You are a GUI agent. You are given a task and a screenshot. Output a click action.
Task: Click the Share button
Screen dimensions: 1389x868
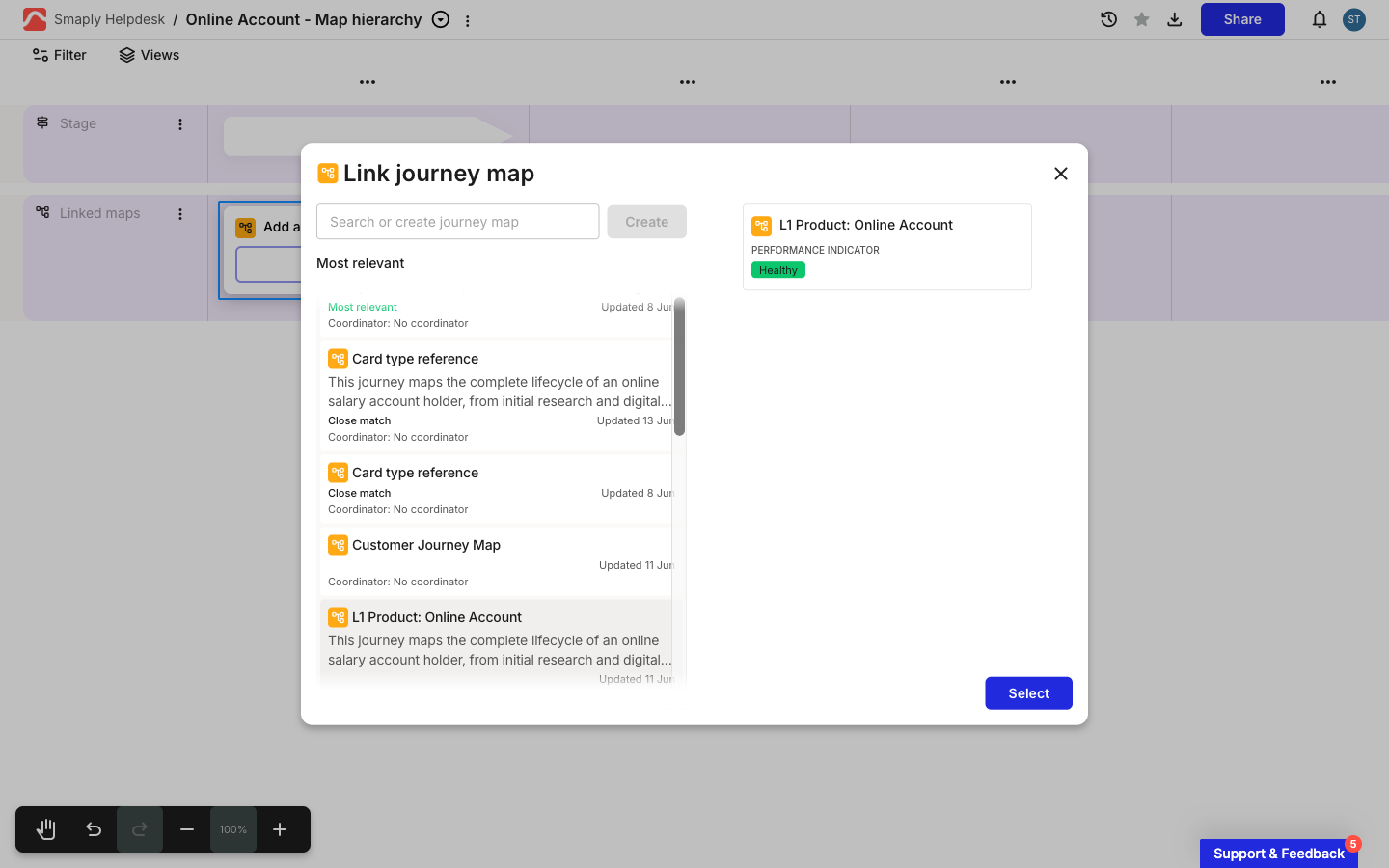point(1242,19)
